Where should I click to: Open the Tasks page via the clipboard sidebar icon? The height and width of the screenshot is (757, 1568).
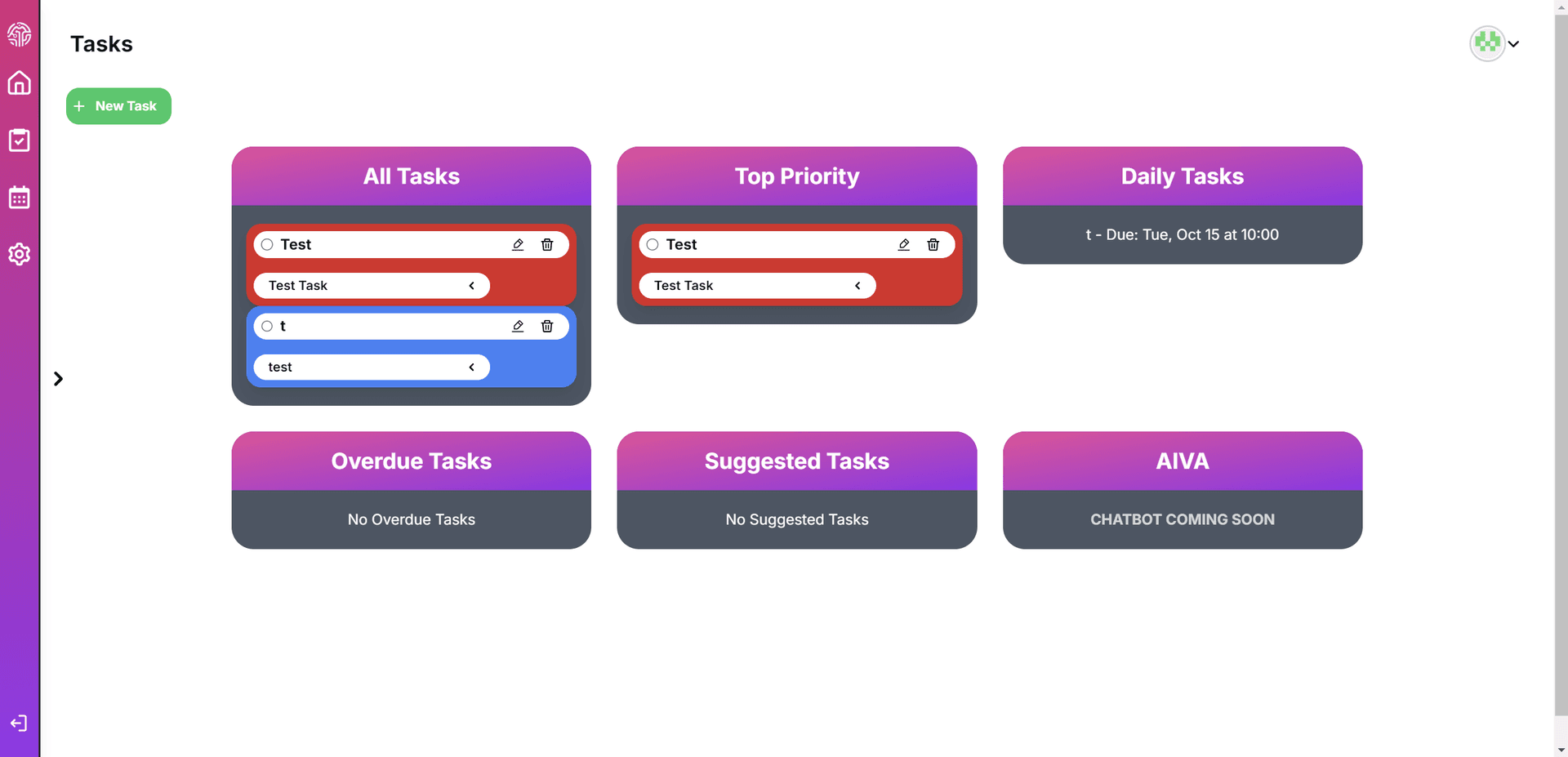19,140
